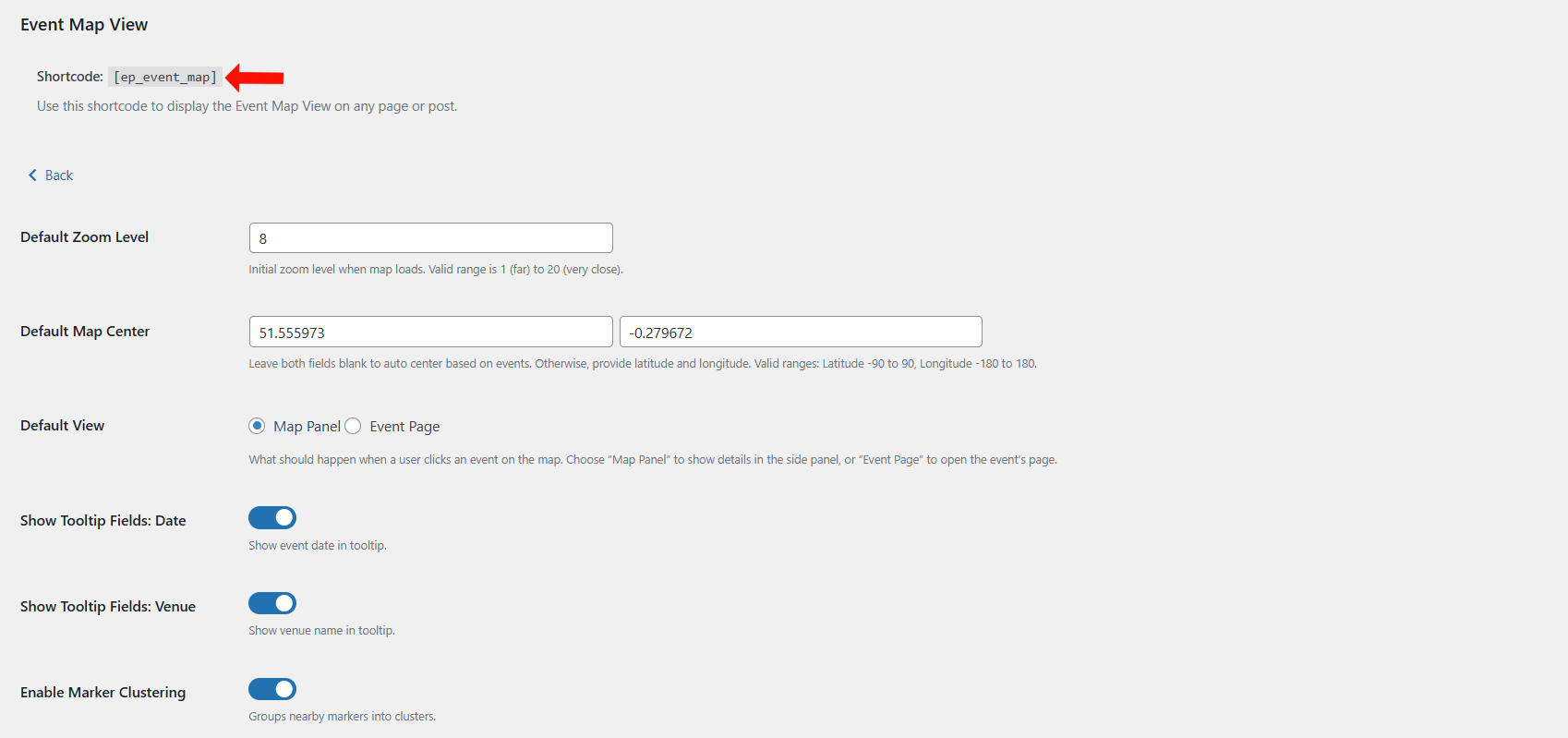This screenshot has width=1568, height=738.
Task: Click the Back chevron arrow icon
Action: coord(32,175)
